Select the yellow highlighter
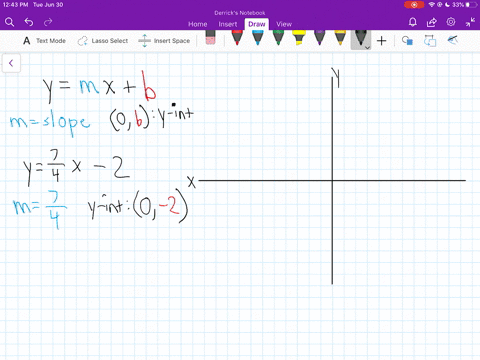Screen dimensions: 480x360 point(299,38)
